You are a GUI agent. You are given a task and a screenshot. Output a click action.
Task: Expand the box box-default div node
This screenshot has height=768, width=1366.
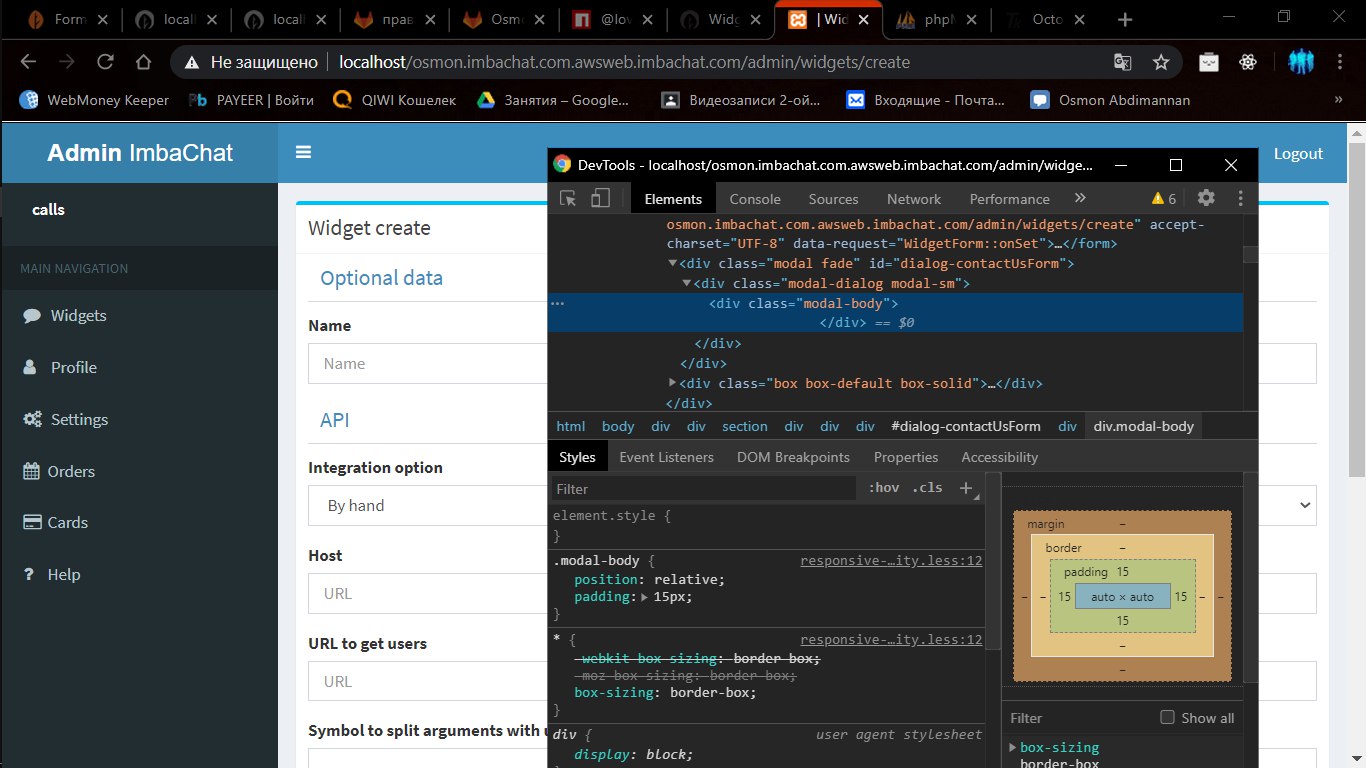673,383
